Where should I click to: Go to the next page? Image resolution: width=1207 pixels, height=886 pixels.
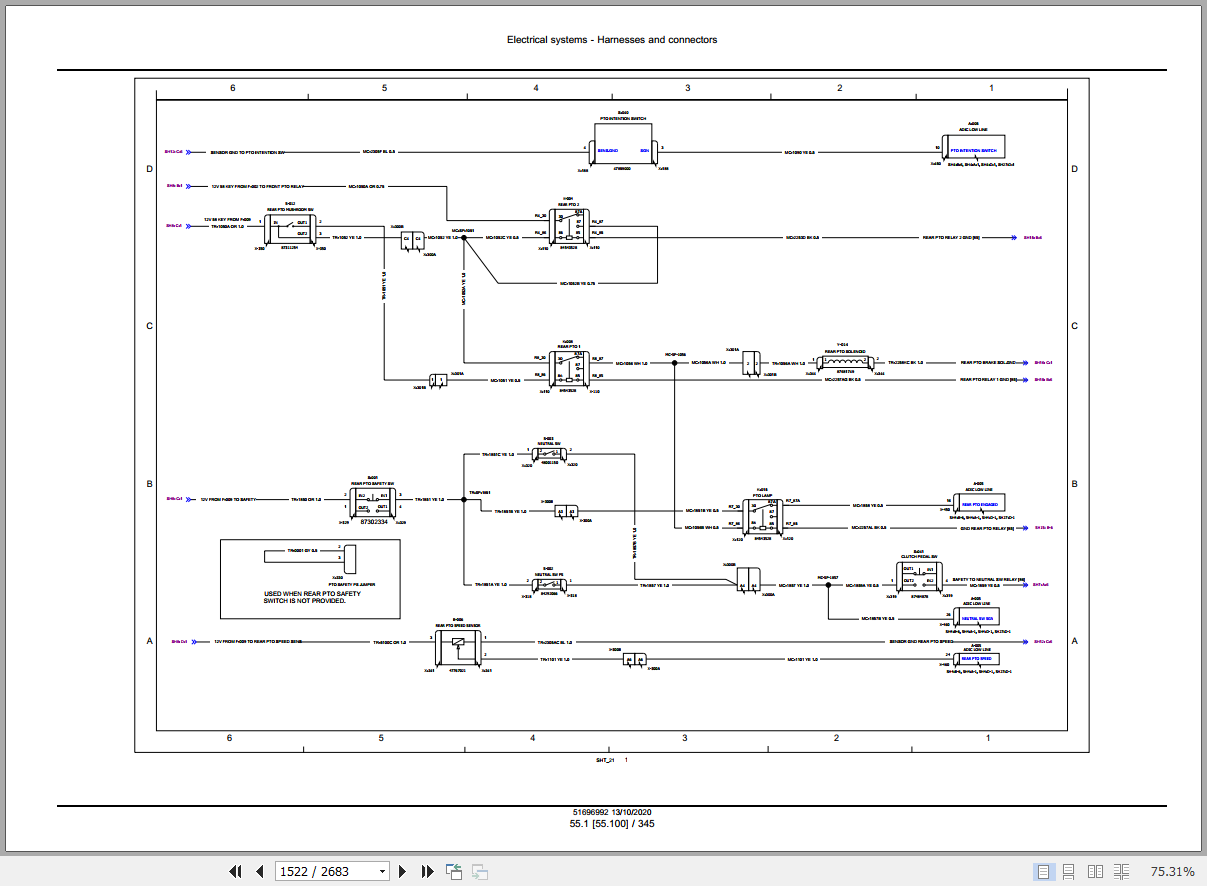coord(403,871)
